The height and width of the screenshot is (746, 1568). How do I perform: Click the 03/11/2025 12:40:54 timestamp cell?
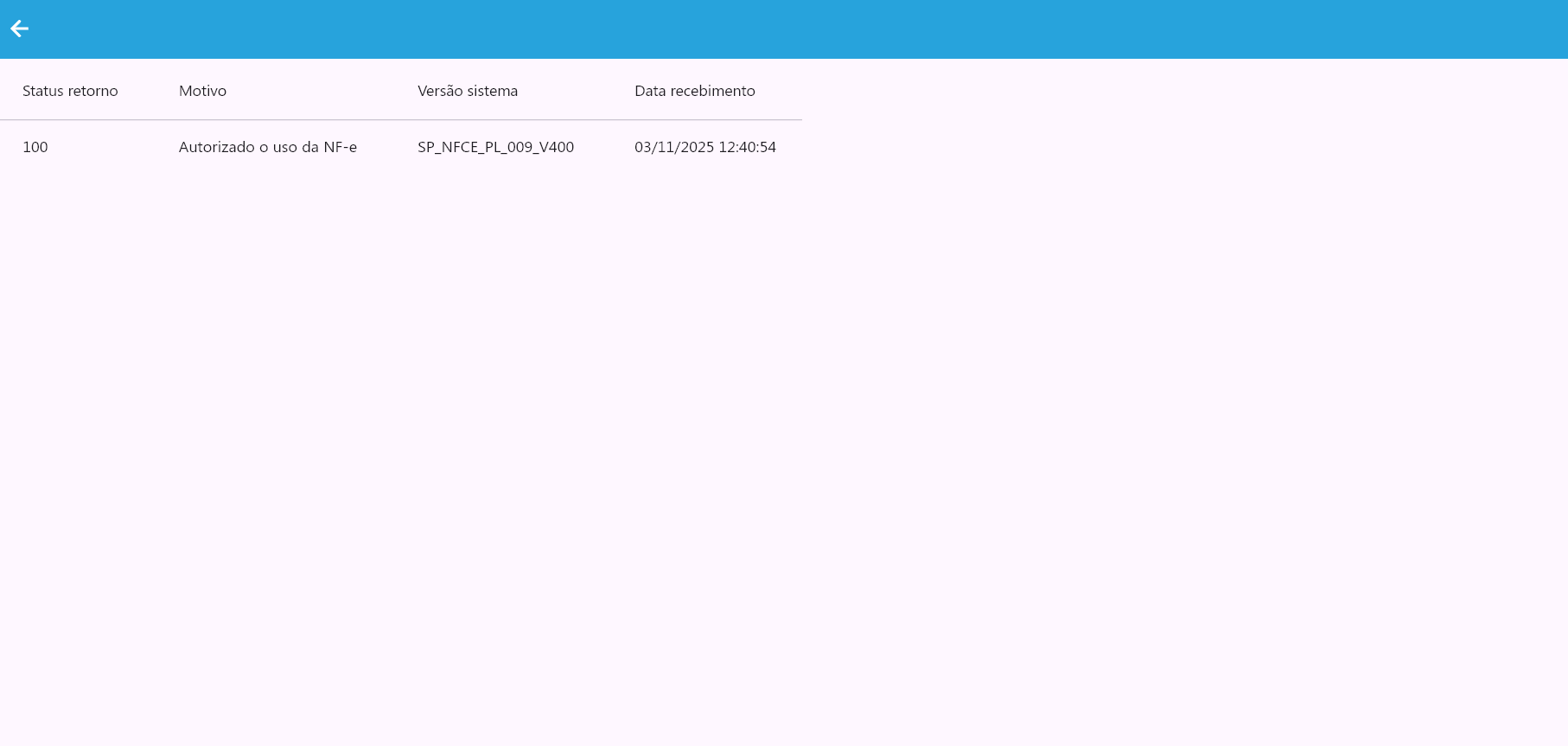click(705, 147)
